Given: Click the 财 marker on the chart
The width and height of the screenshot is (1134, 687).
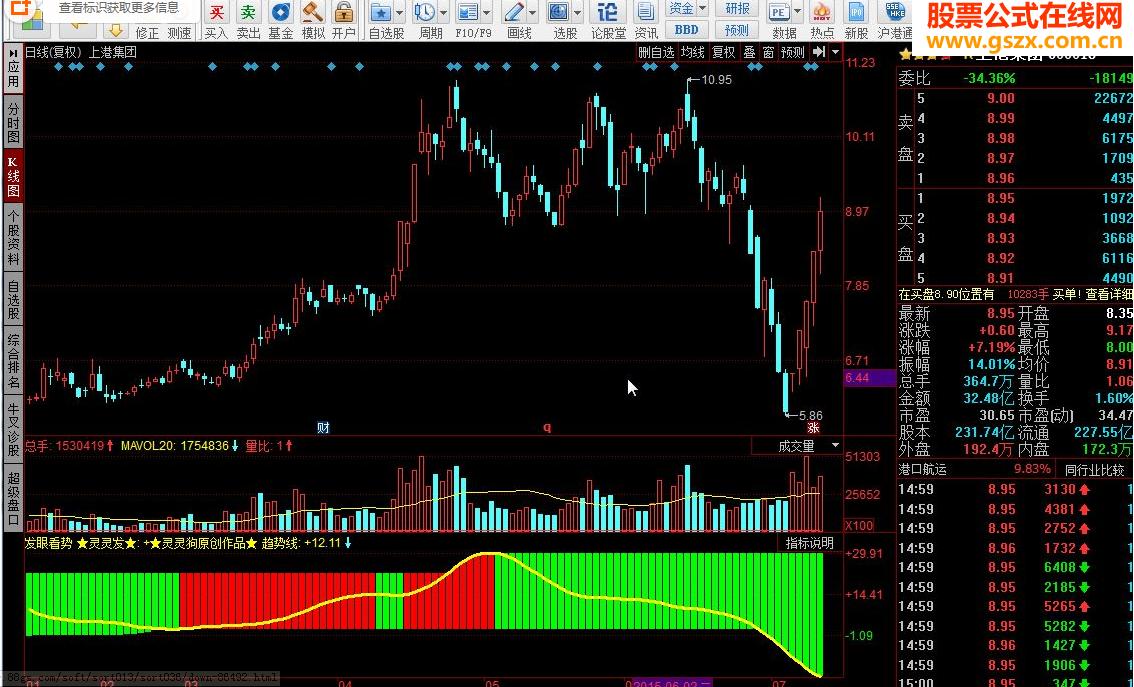Looking at the screenshot, I should [x=323, y=427].
